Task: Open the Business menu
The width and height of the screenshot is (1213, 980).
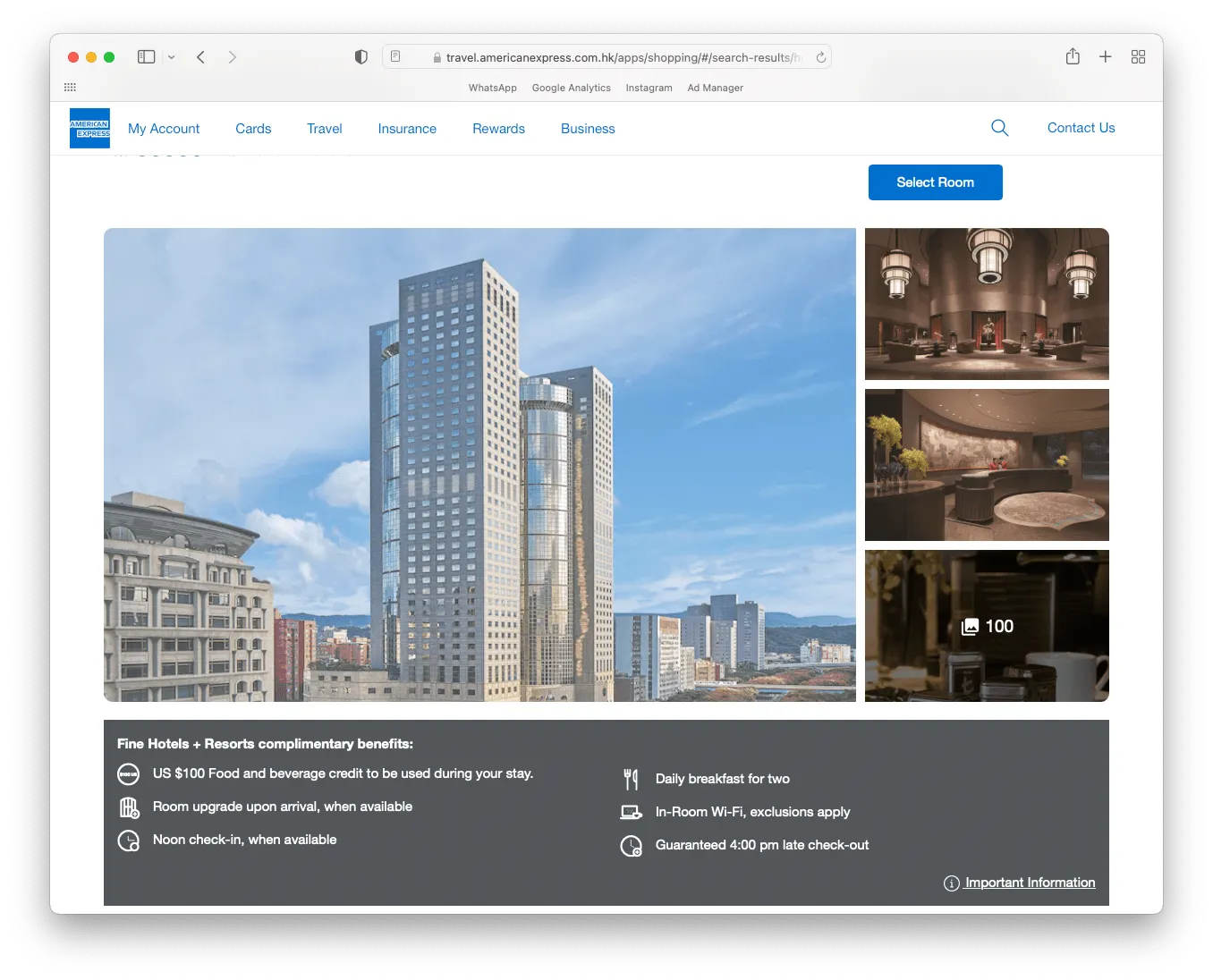Action: (588, 129)
